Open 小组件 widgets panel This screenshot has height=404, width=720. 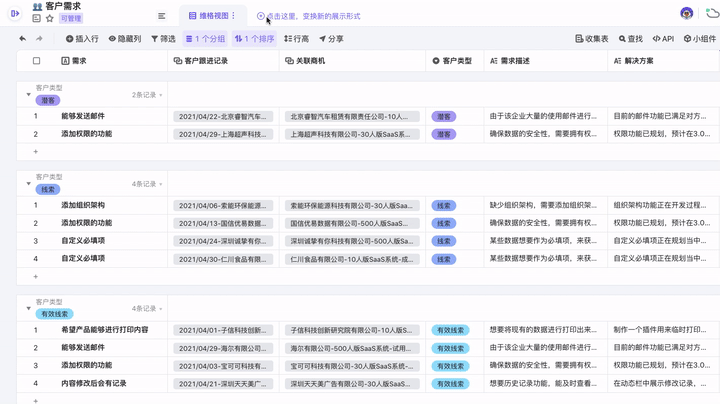coord(699,39)
